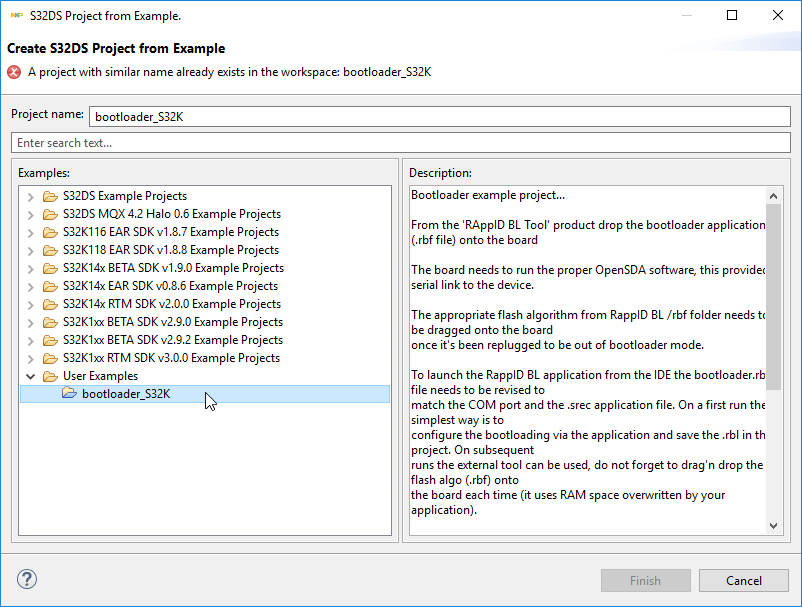Click the folder icon for S32K14x EAR SDK v0.8.6

point(50,286)
